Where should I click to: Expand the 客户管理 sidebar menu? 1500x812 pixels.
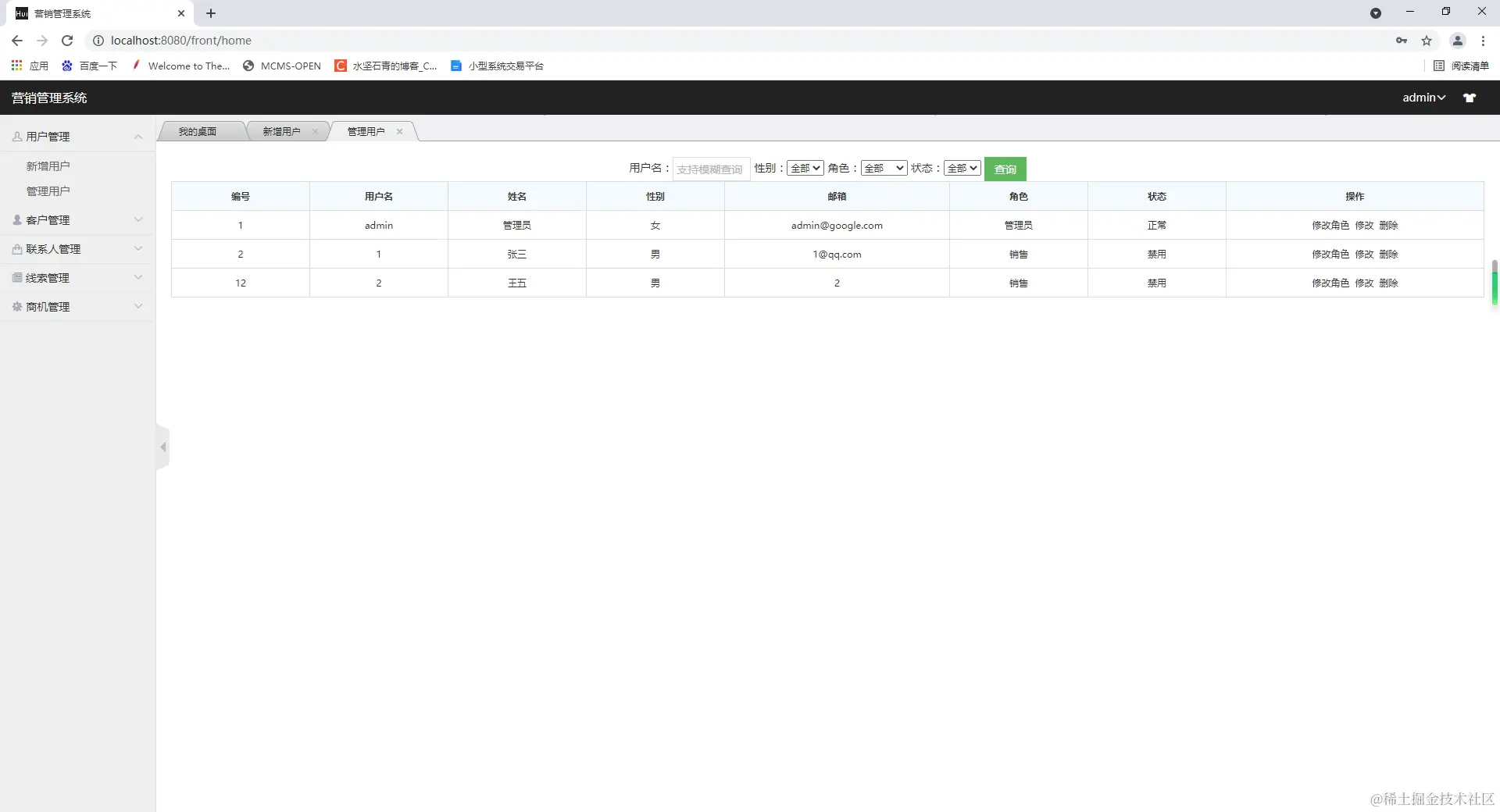[77, 220]
